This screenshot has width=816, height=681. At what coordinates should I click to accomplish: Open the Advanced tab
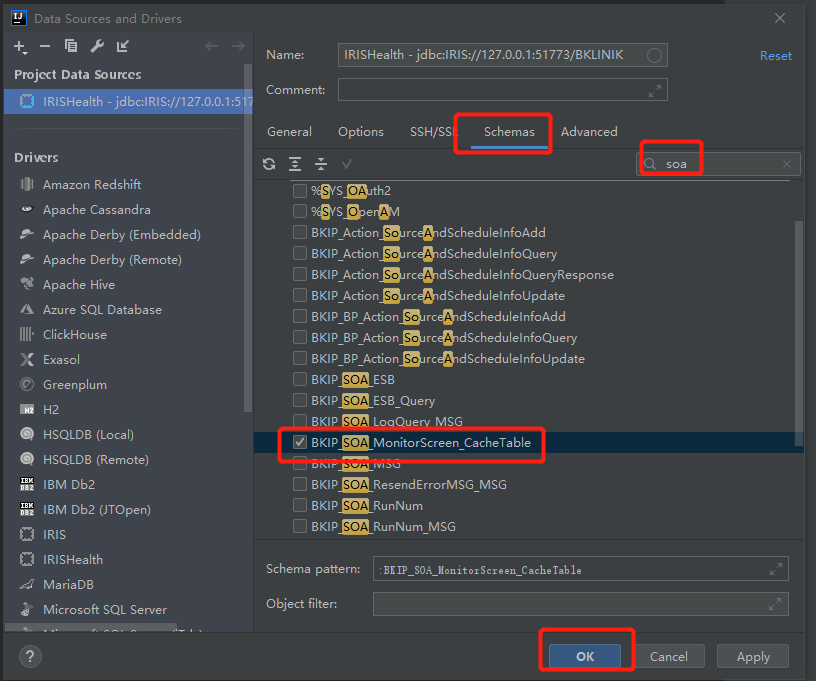pos(589,132)
